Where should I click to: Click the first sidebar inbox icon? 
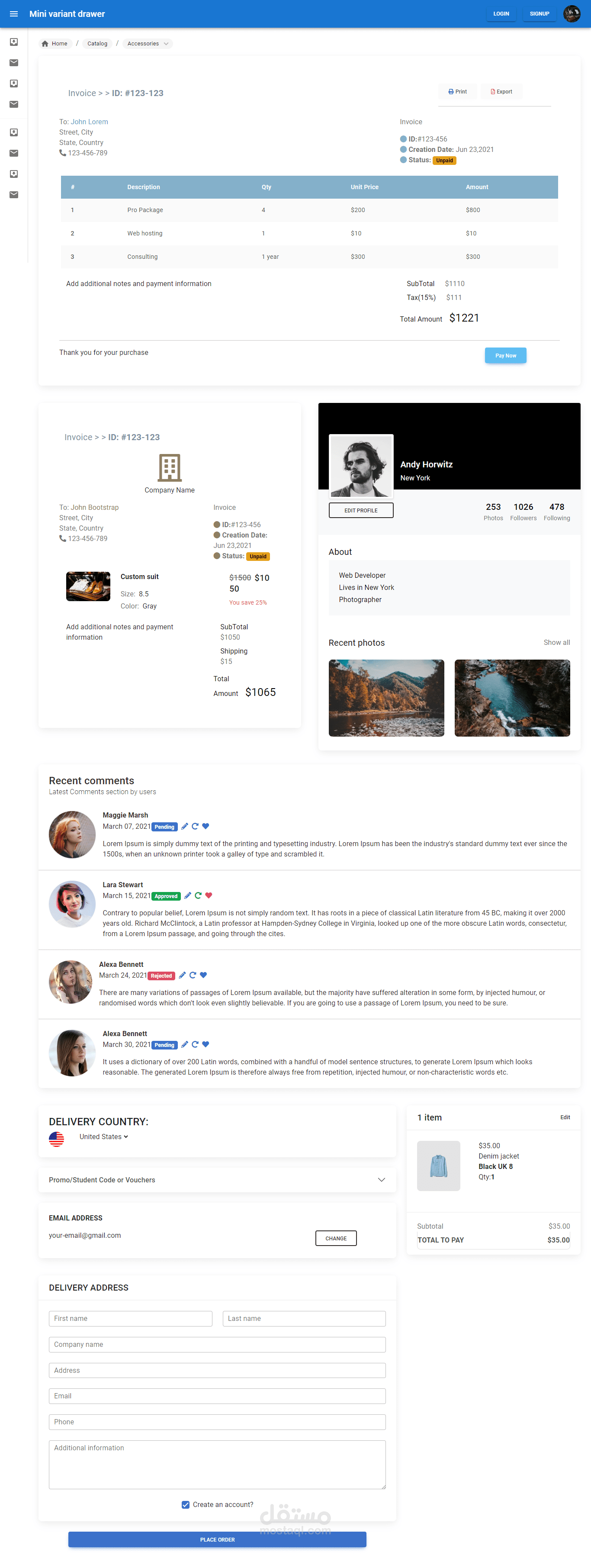14,42
